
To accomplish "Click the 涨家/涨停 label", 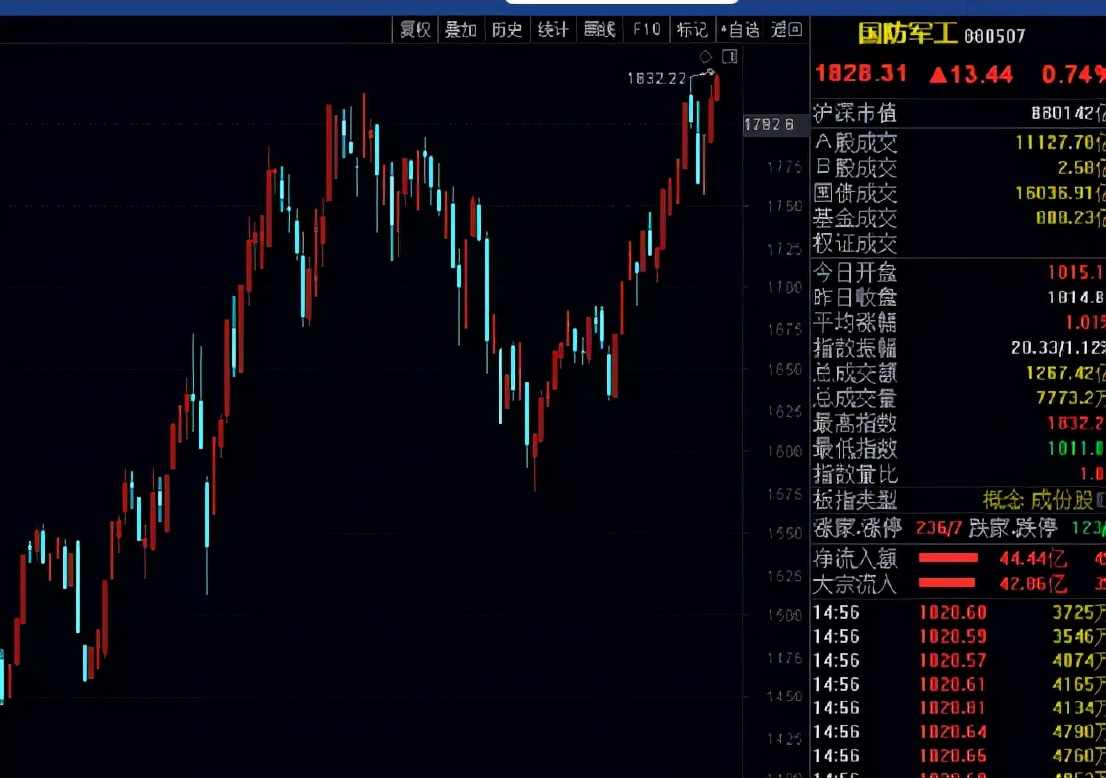I will [858, 528].
